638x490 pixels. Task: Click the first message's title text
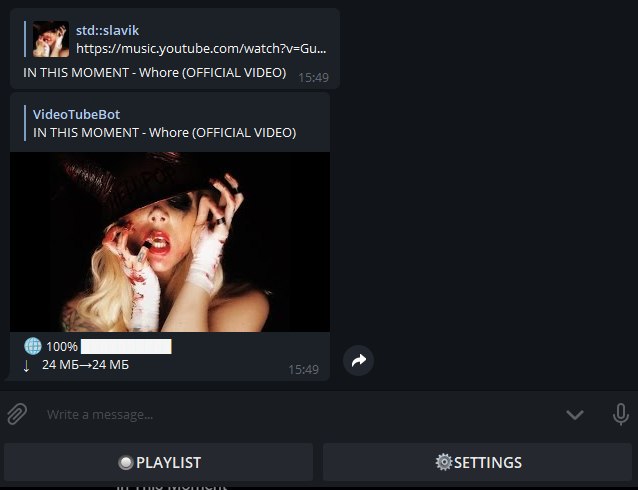coord(155,73)
